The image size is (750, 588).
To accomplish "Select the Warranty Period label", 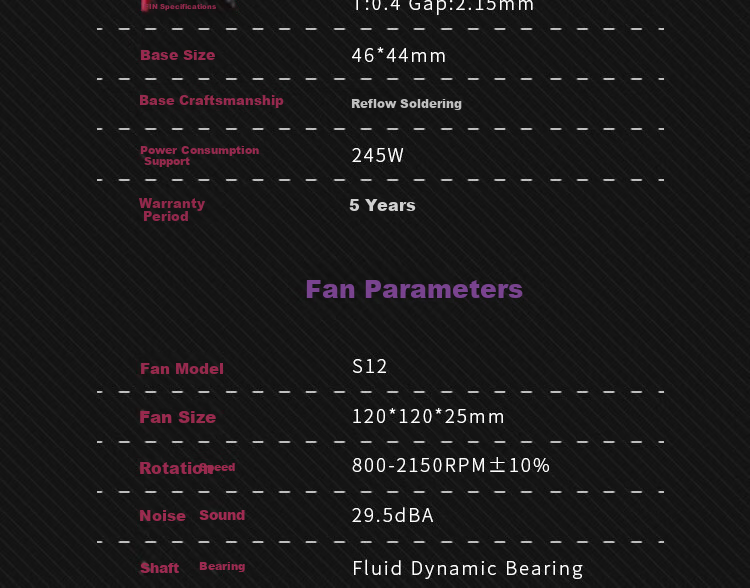I will pos(172,210).
